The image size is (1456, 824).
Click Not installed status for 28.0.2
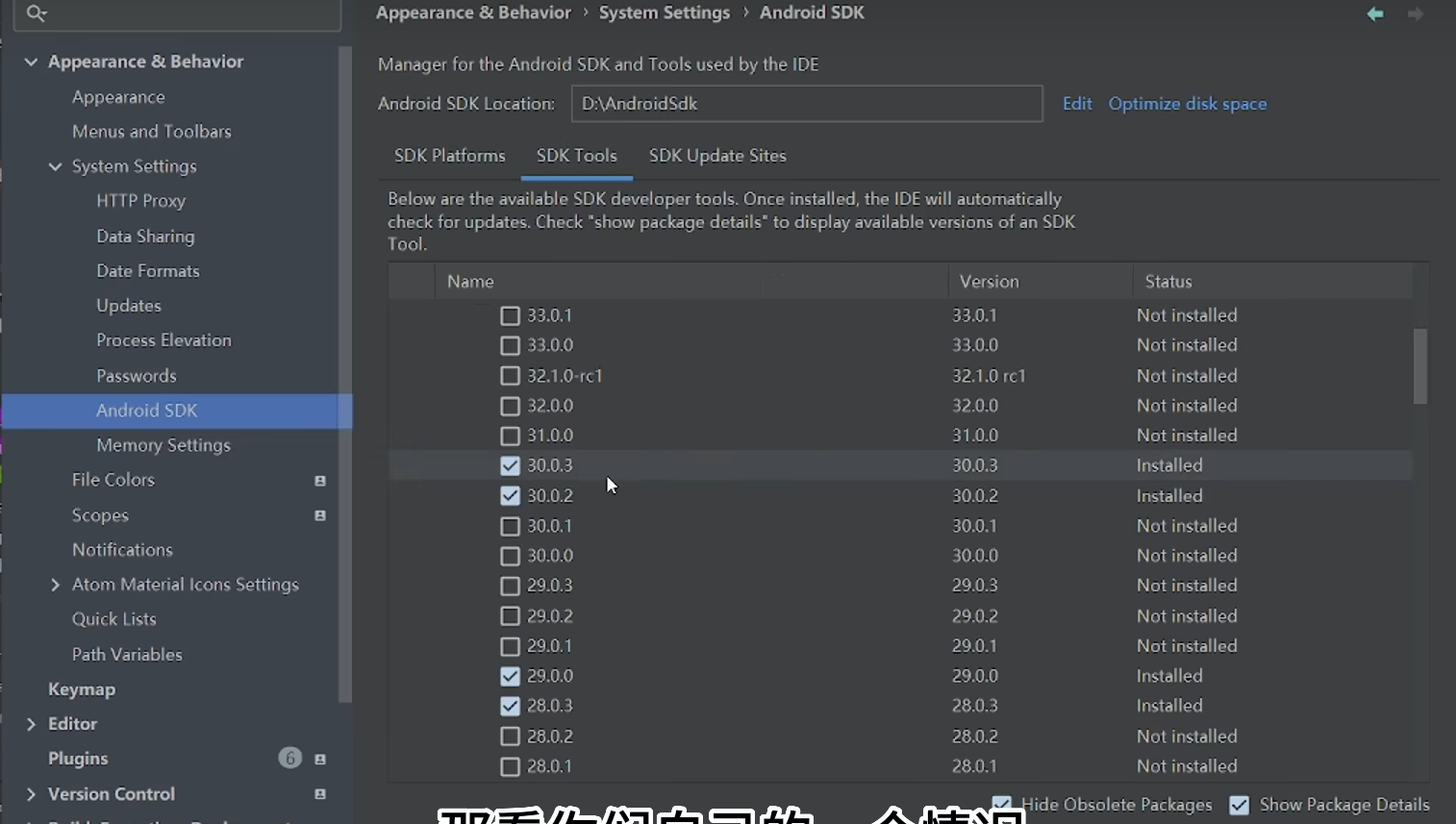pos(1187,737)
